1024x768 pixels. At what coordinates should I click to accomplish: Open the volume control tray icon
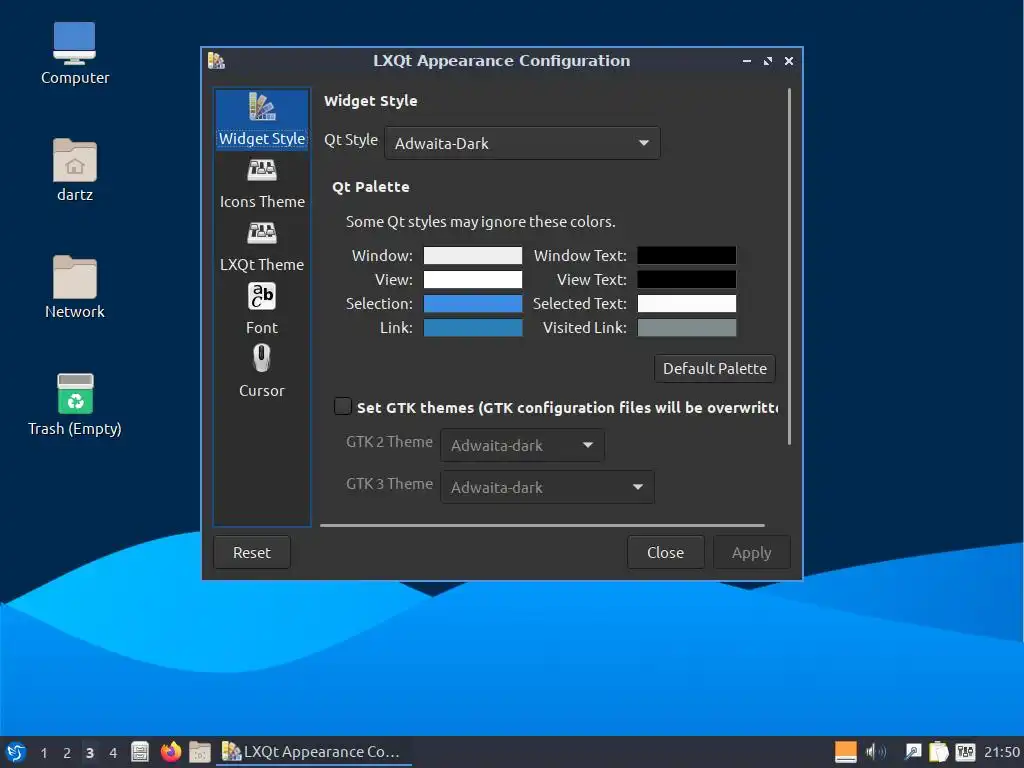[875, 752]
